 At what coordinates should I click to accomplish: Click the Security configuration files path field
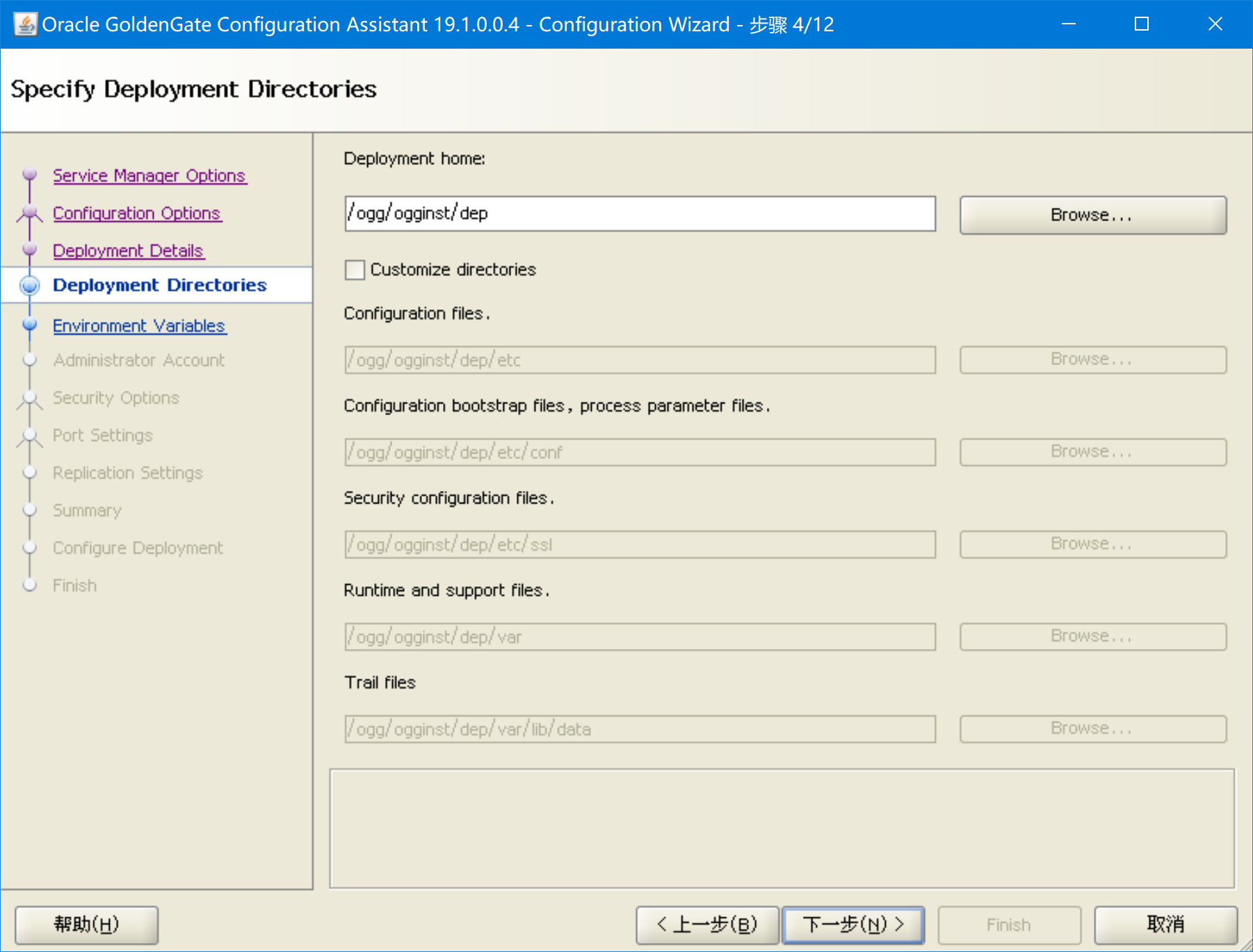640,544
